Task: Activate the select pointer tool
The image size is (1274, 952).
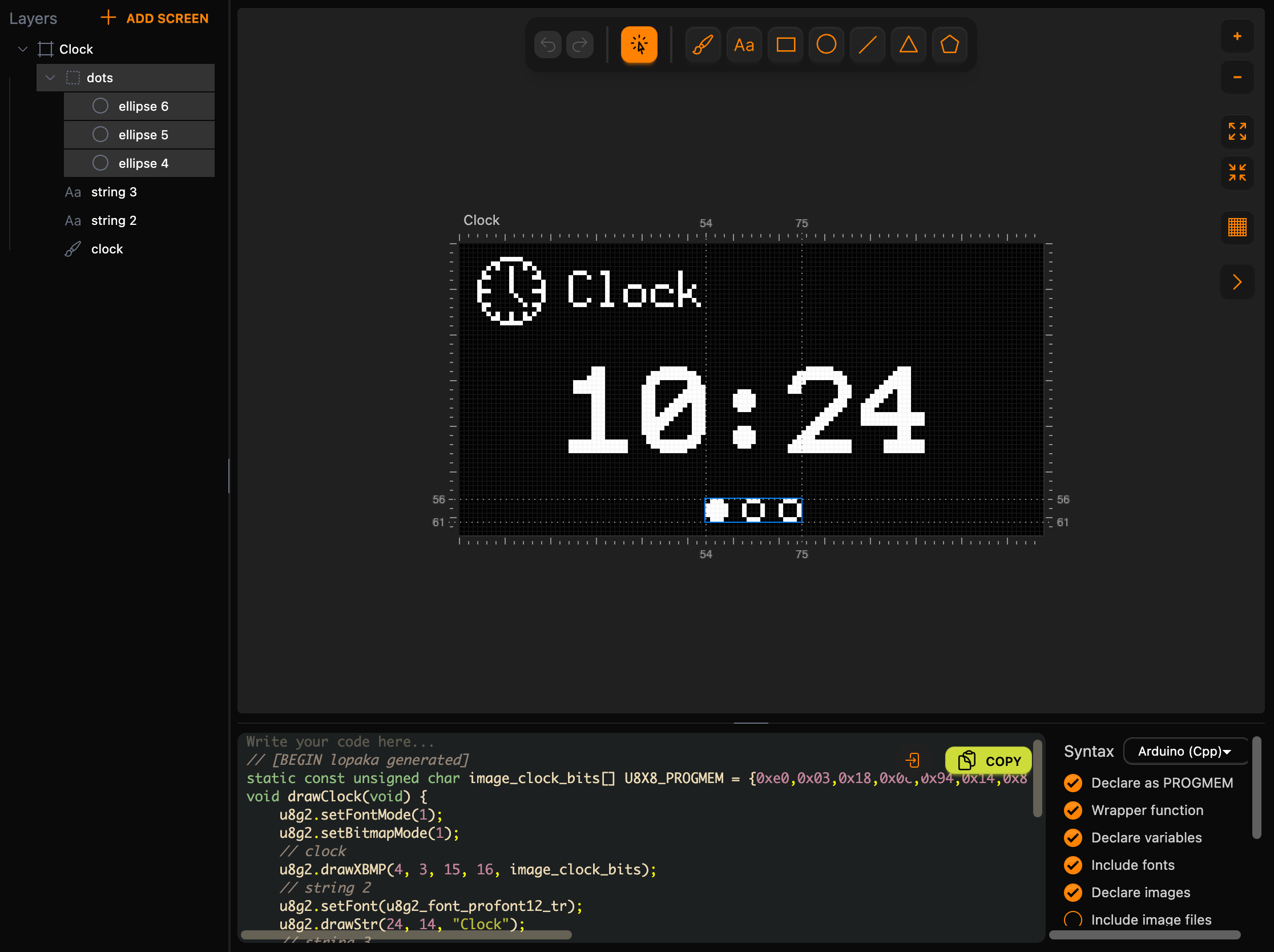Action: pos(639,45)
